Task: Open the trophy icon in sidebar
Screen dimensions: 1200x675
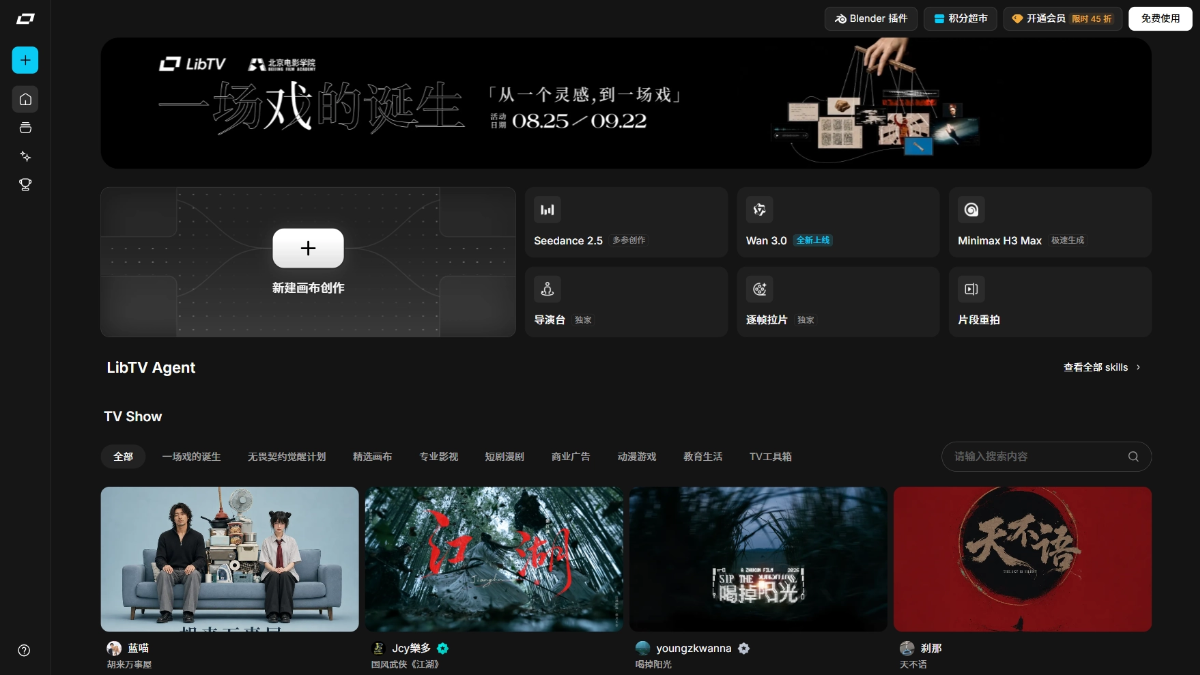Action: [x=25, y=185]
